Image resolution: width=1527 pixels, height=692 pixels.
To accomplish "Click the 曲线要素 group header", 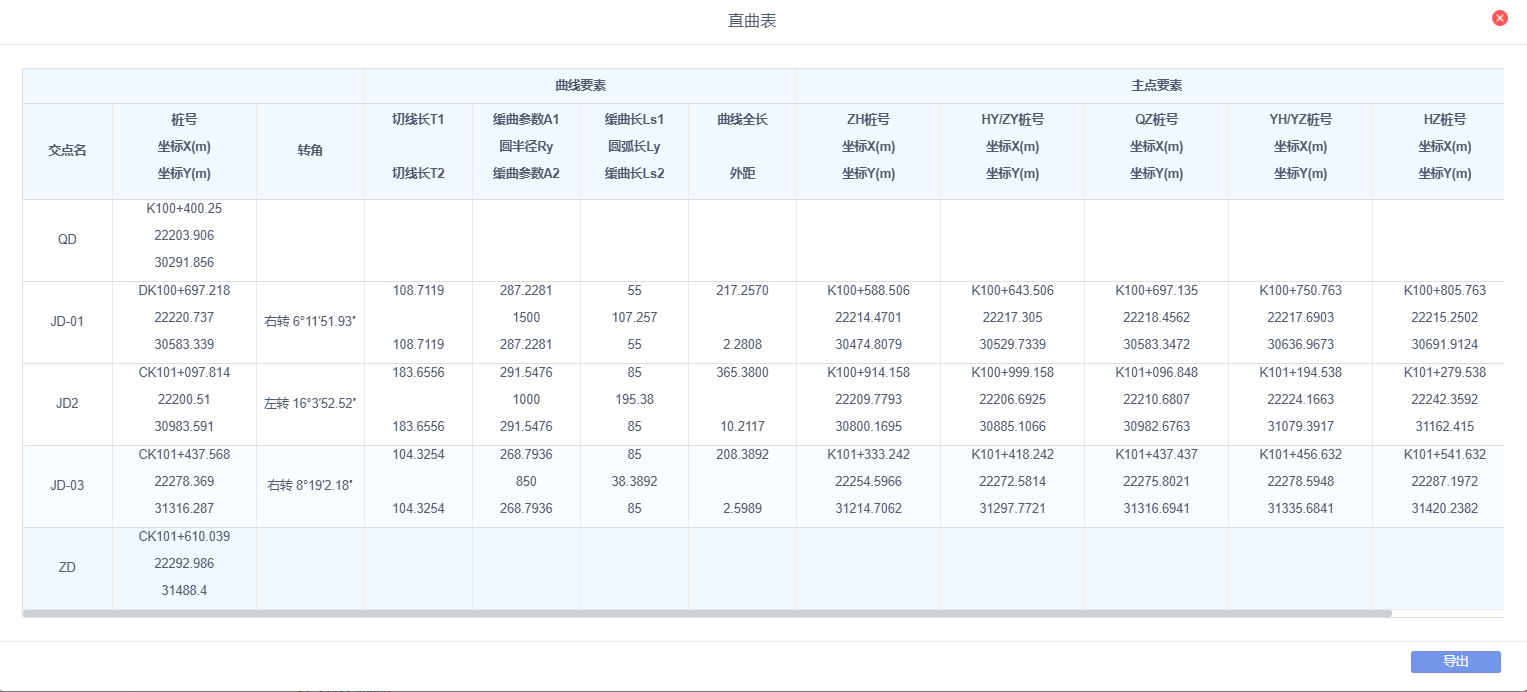I will click(580, 86).
